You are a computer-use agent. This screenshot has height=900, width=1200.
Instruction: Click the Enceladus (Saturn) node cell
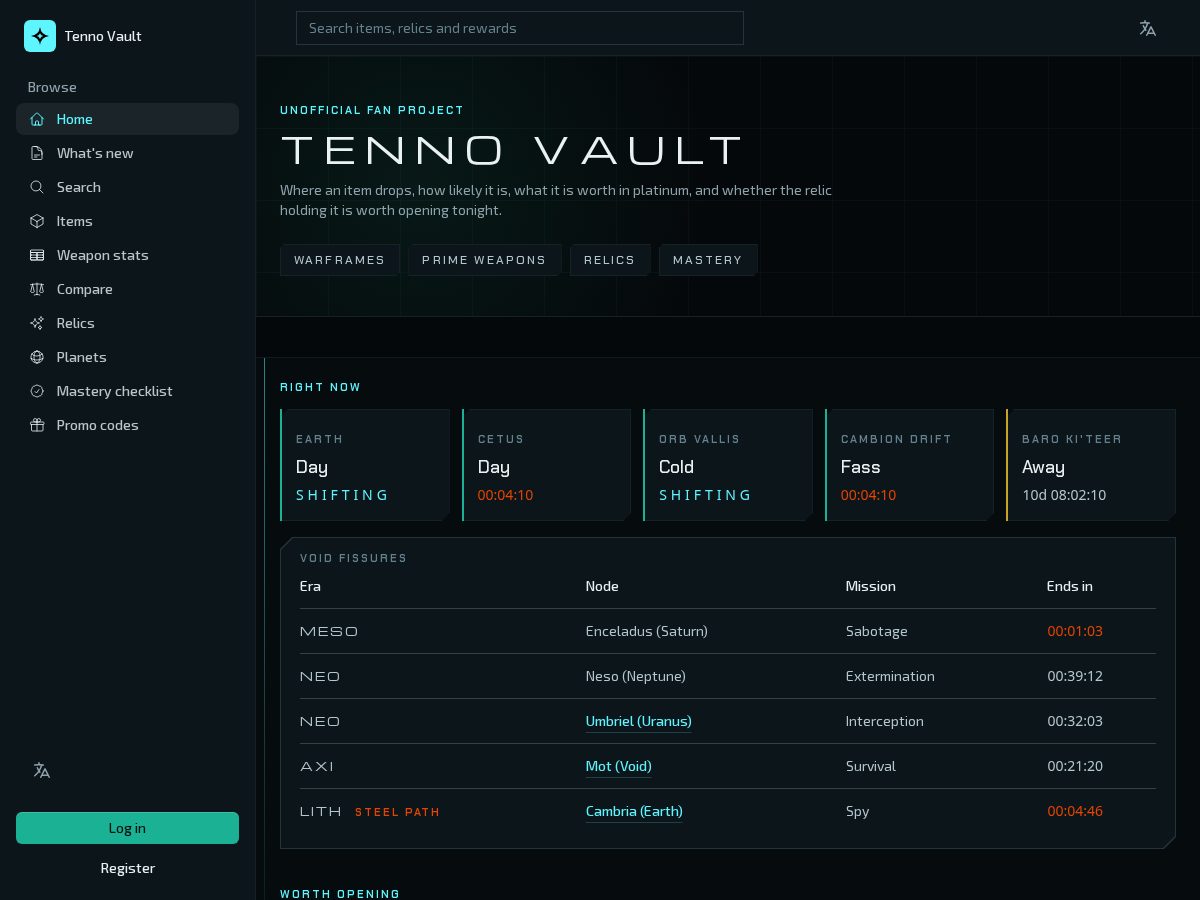point(647,631)
